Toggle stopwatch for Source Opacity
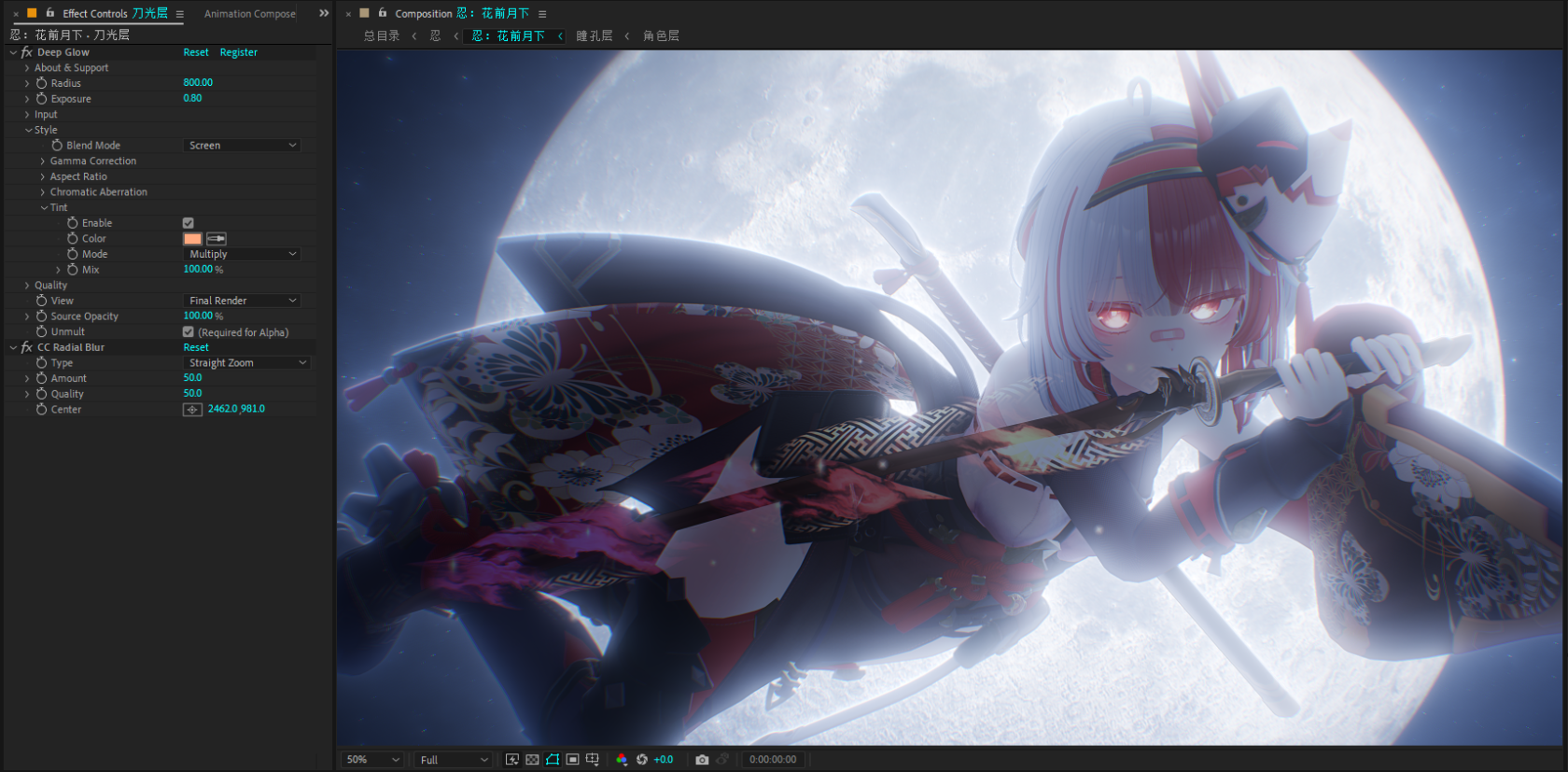Screen dimensions: 1568x772 pos(41,316)
